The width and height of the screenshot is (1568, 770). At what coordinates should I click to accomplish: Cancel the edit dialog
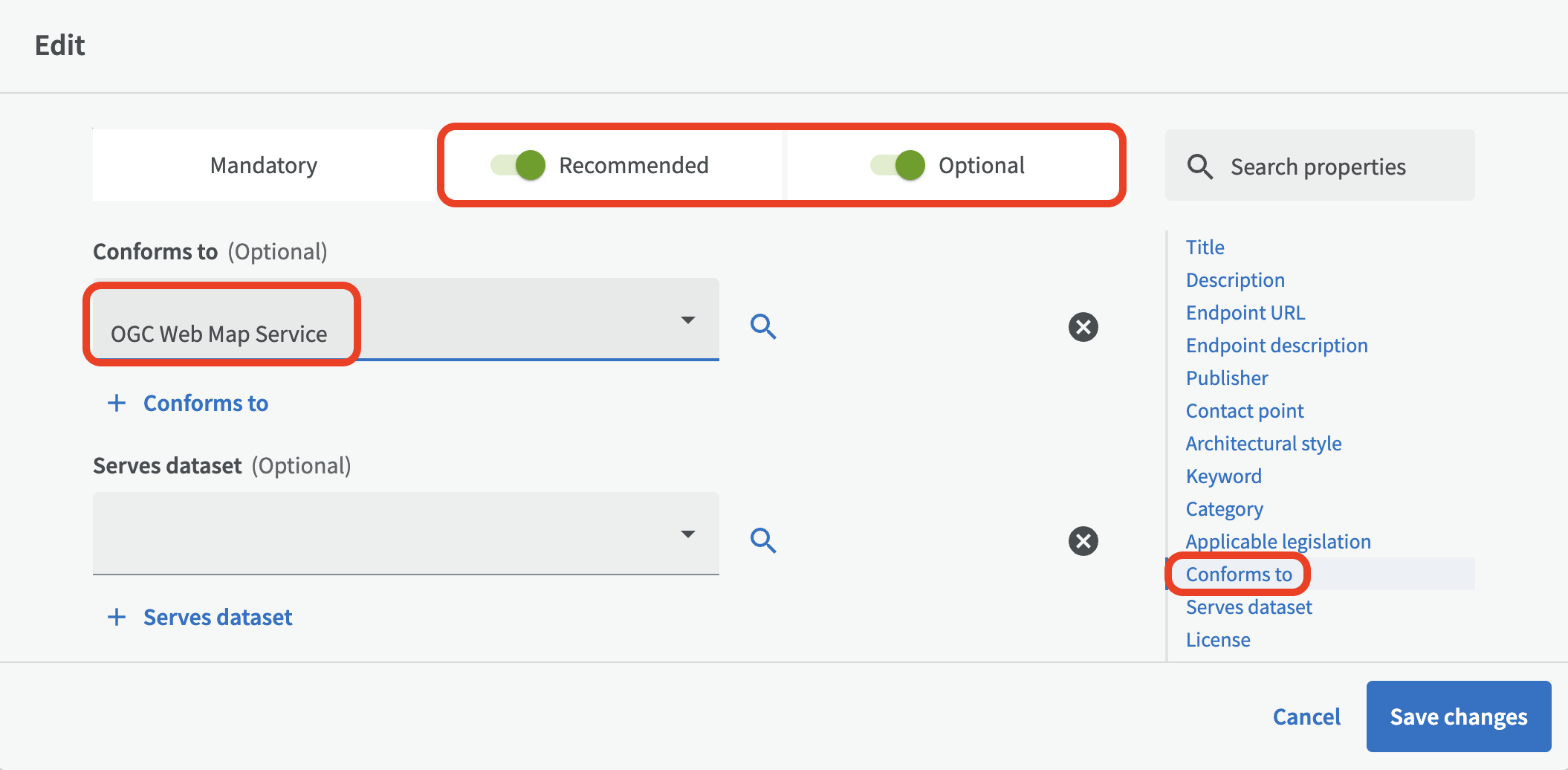[x=1306, y=716]
